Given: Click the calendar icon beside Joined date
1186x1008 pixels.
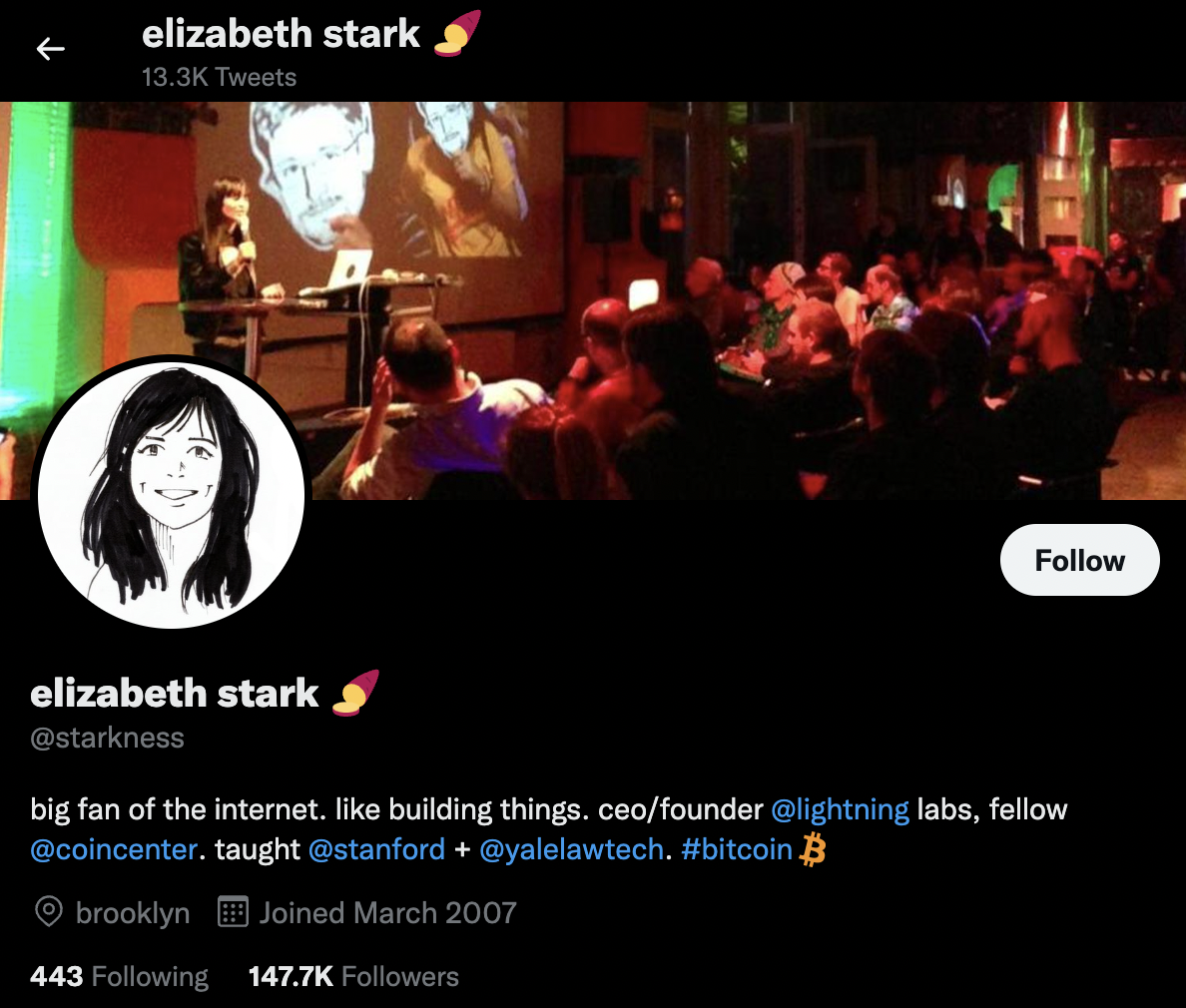Looking at the screenshot, I should (x=233, y=912).
